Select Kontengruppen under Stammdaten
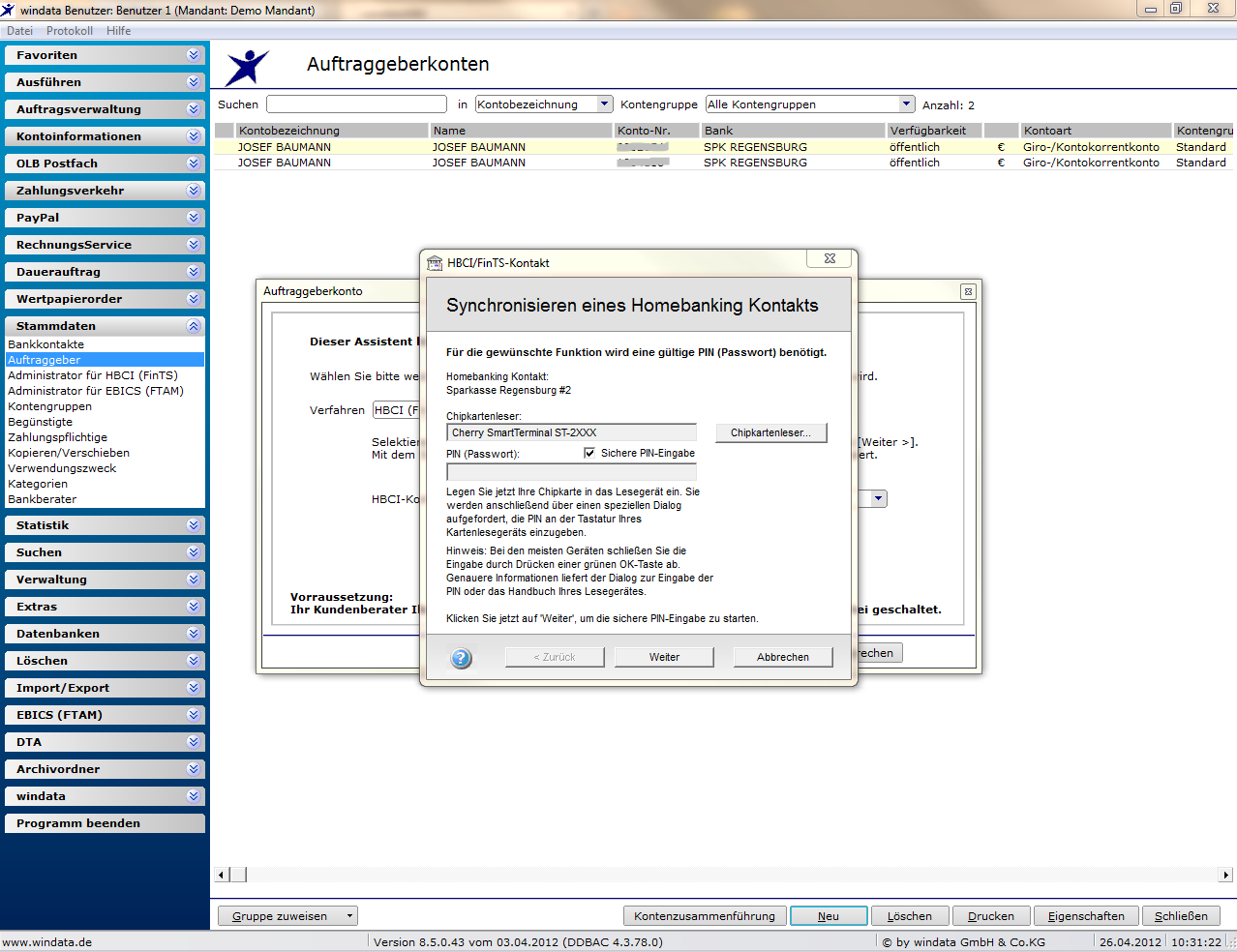 point(50,406)
